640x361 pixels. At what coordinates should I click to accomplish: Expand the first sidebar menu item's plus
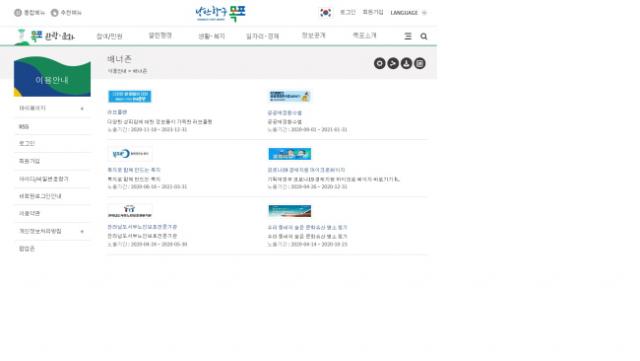point(82,109)
